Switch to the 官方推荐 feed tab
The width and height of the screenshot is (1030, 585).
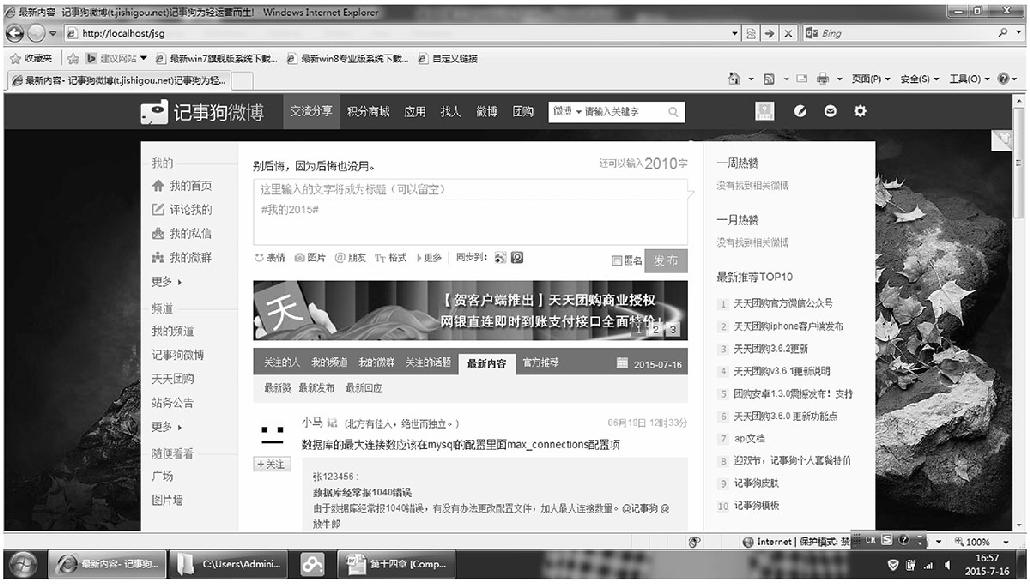click(540, 362)
